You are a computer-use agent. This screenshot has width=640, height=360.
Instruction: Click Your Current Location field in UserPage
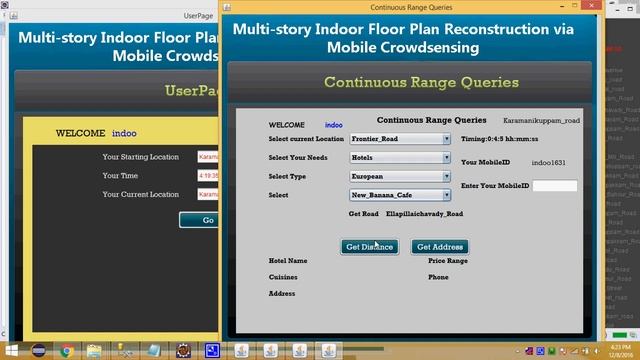click(x=208, y=194)
